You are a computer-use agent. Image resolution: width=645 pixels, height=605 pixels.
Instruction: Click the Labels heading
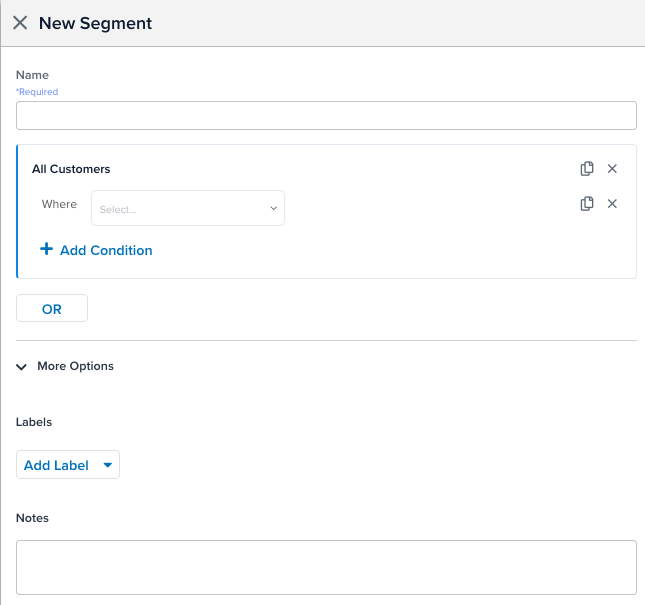[x=34, y=422]
